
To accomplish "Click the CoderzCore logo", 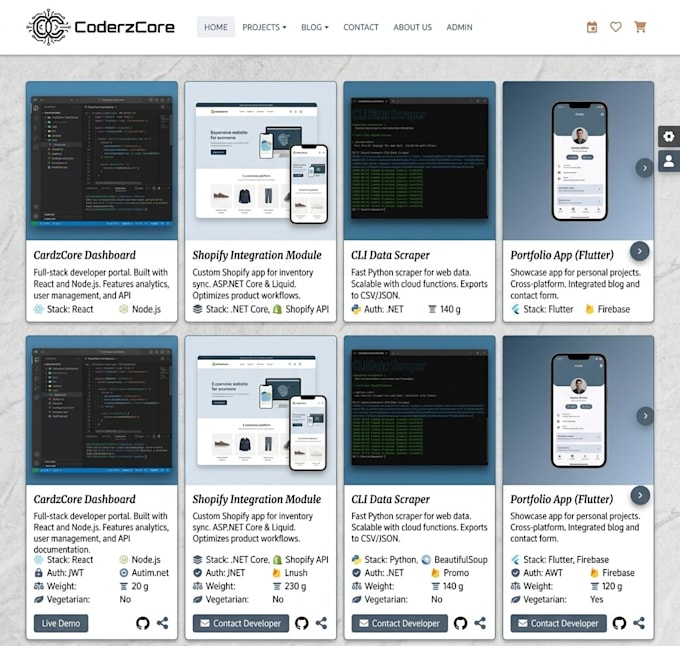I will pyautogui.click(x=101, y=27).
